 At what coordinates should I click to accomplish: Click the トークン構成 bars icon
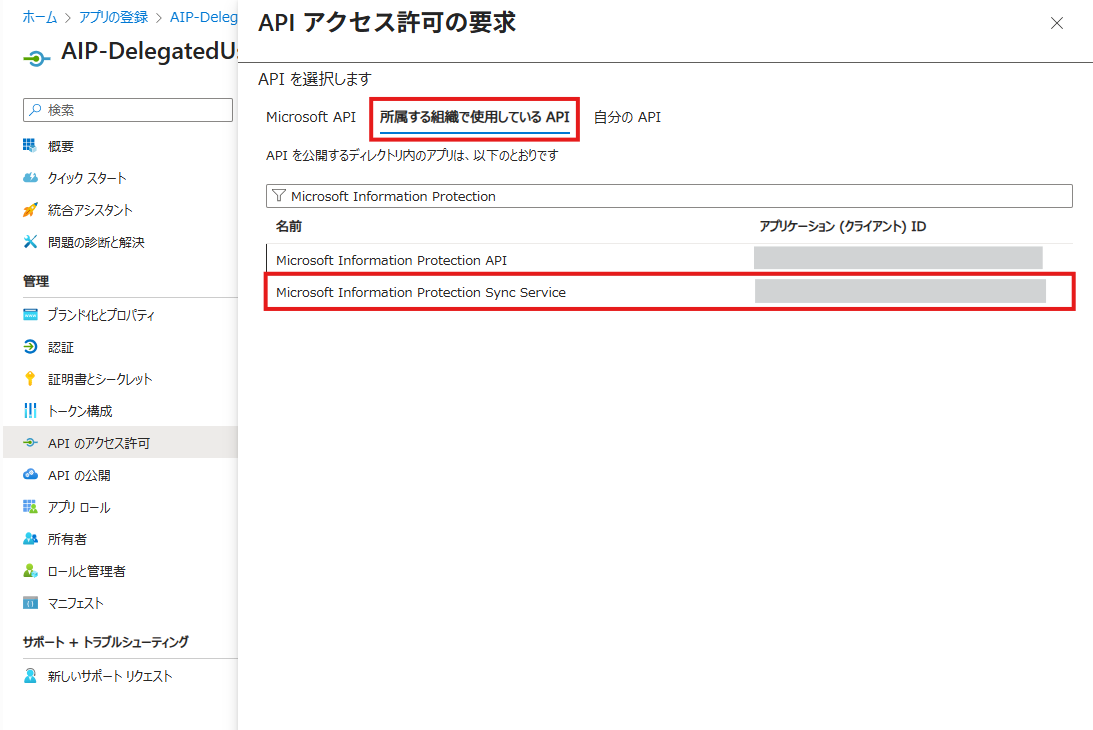pos(30,411)
